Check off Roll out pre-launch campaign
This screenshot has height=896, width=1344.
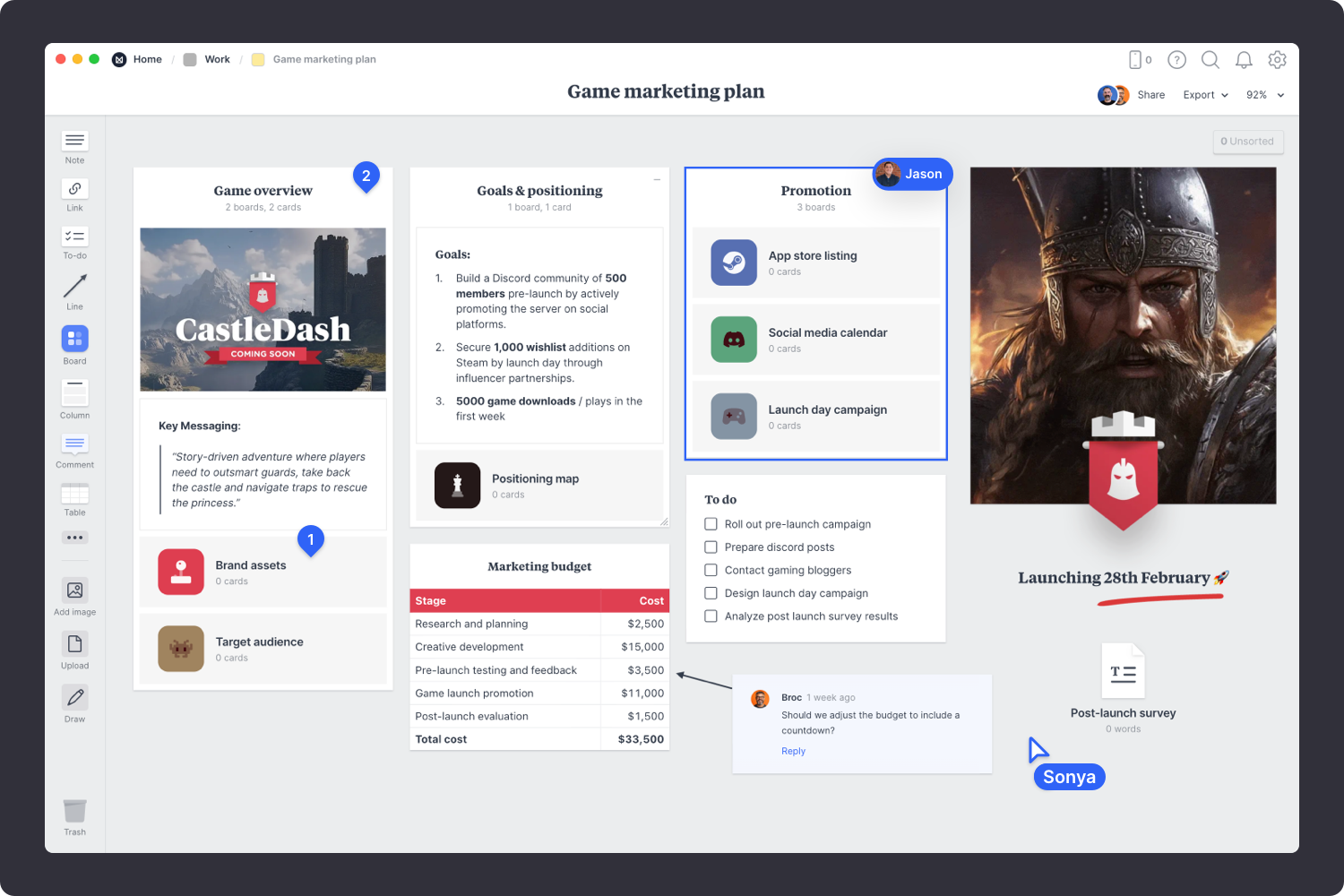click(x=711, y=523)
